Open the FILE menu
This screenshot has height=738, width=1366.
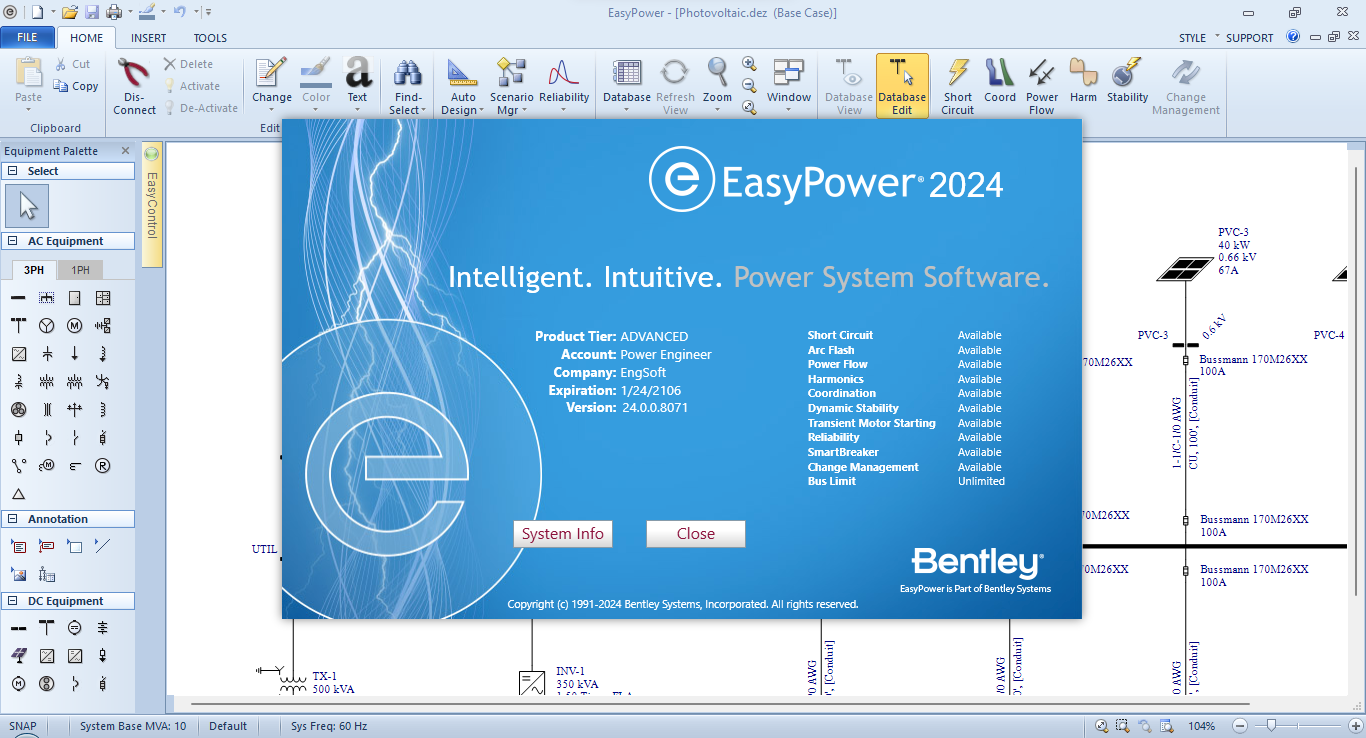pyautogui.click(x=27, y=37)
